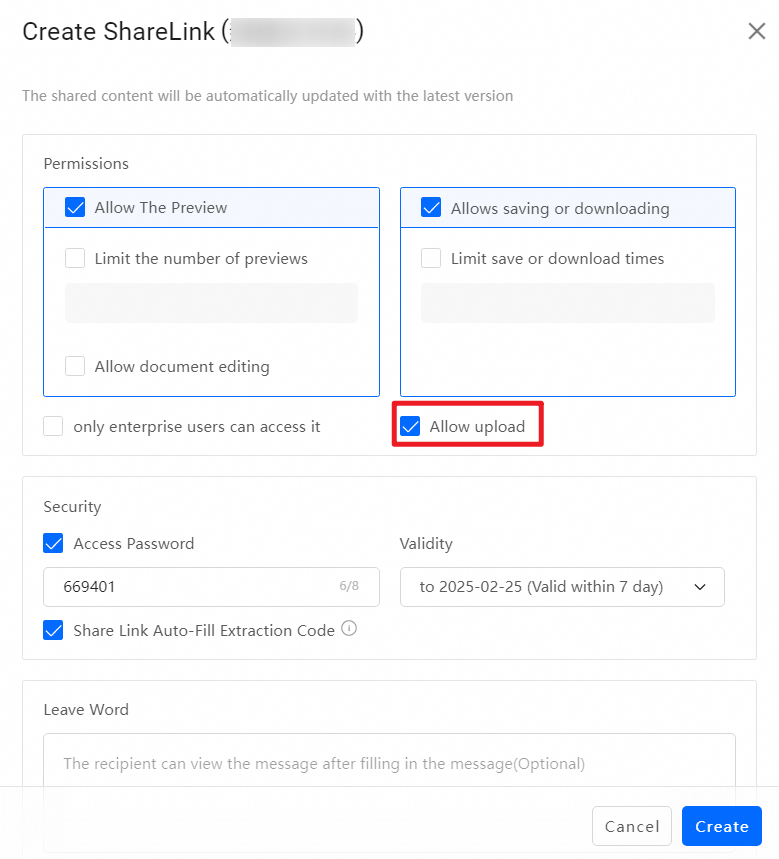Uncheck Share Link Auto-Fill Extraction Code

[53, 630]
